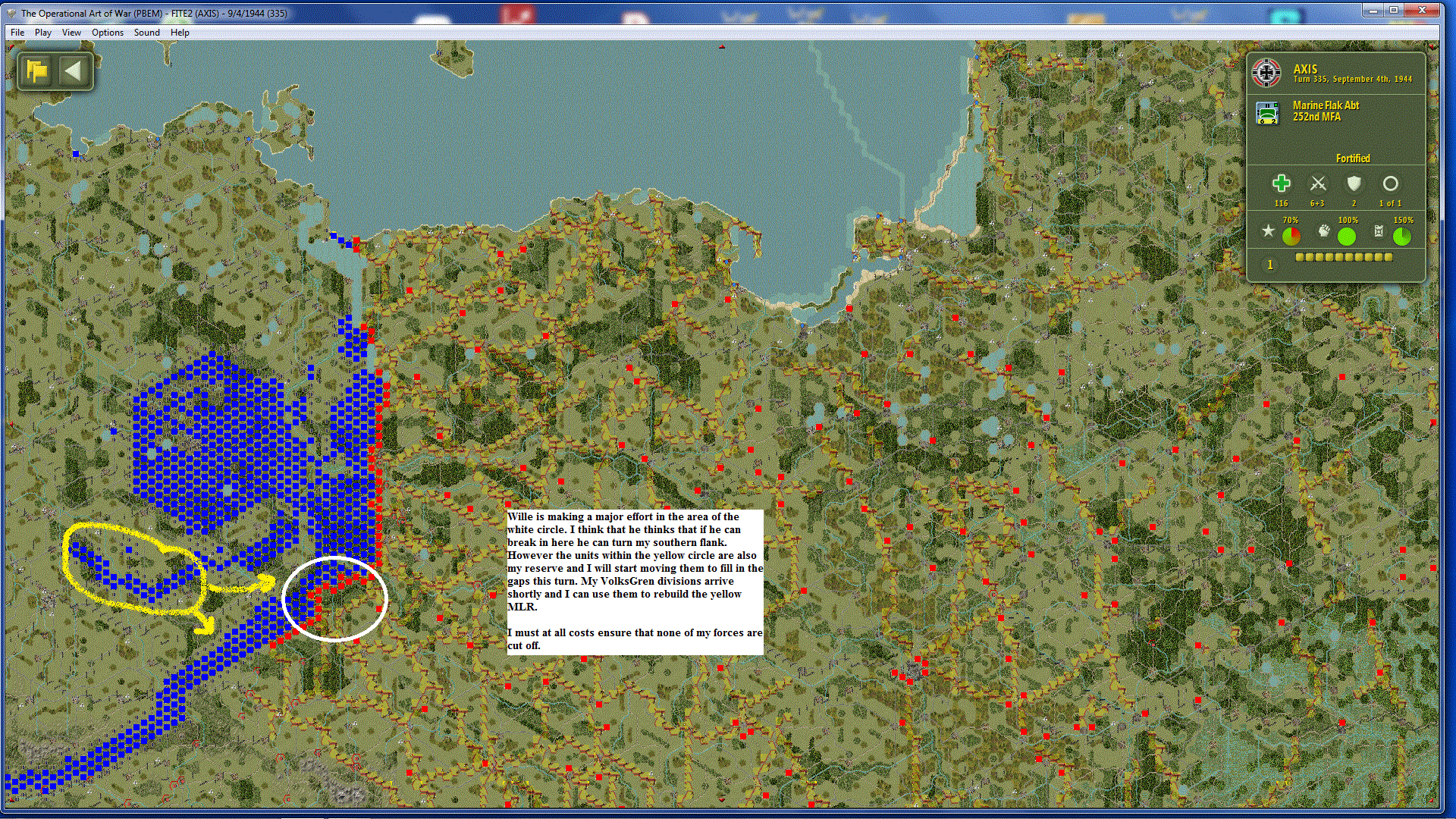Expand the Sound menu
The image size is (1456, 819).
[x=146, y=33]
